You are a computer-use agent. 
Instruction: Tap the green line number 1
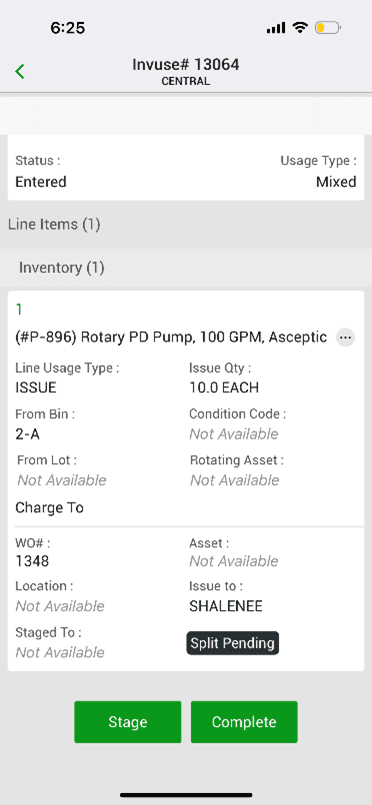(19, 309)
